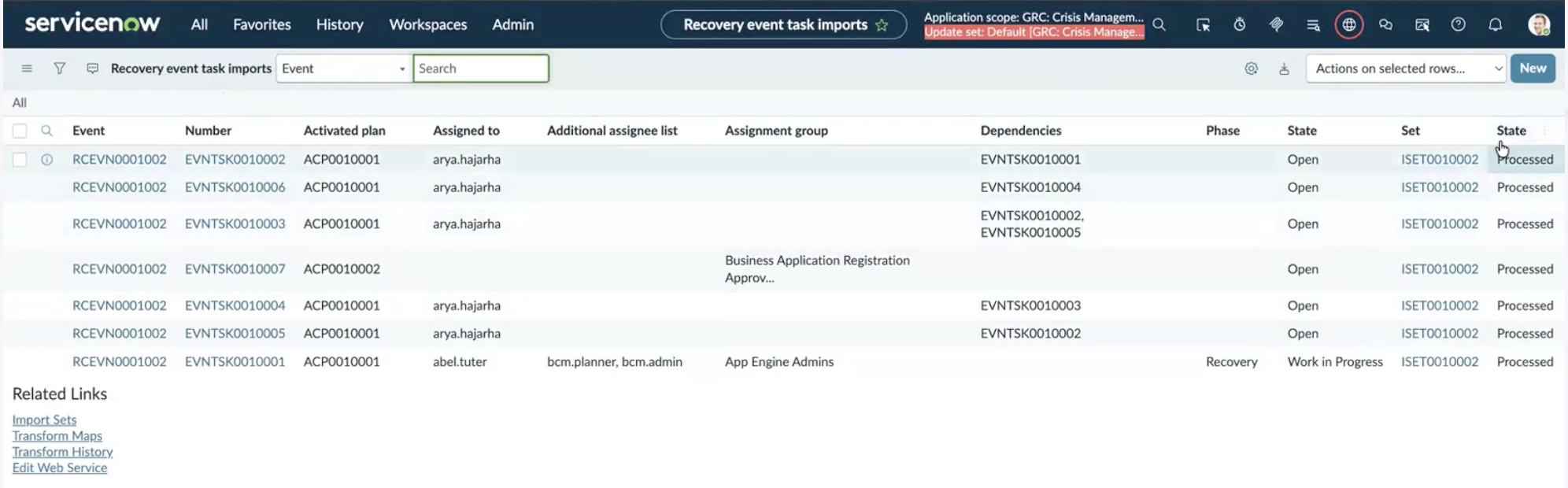This screenshot has height=488, width=1568.
Task: Select the Recovery phase cell
Action: click(1231, 362)
